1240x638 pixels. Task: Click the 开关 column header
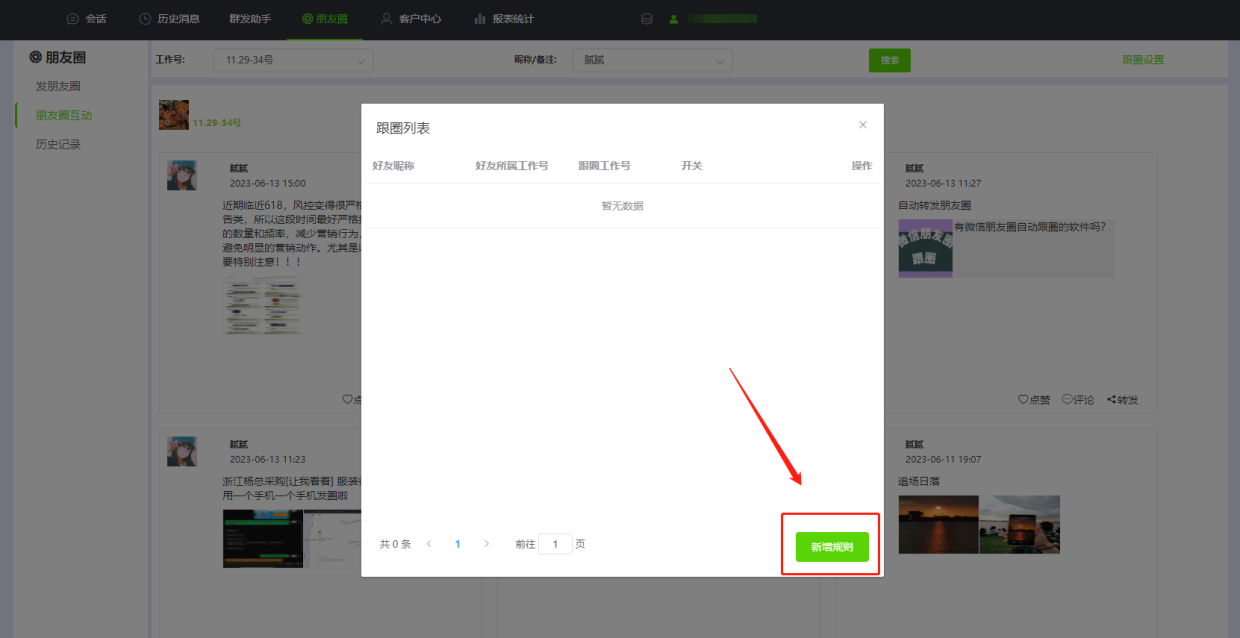click(x=692, y=166)
